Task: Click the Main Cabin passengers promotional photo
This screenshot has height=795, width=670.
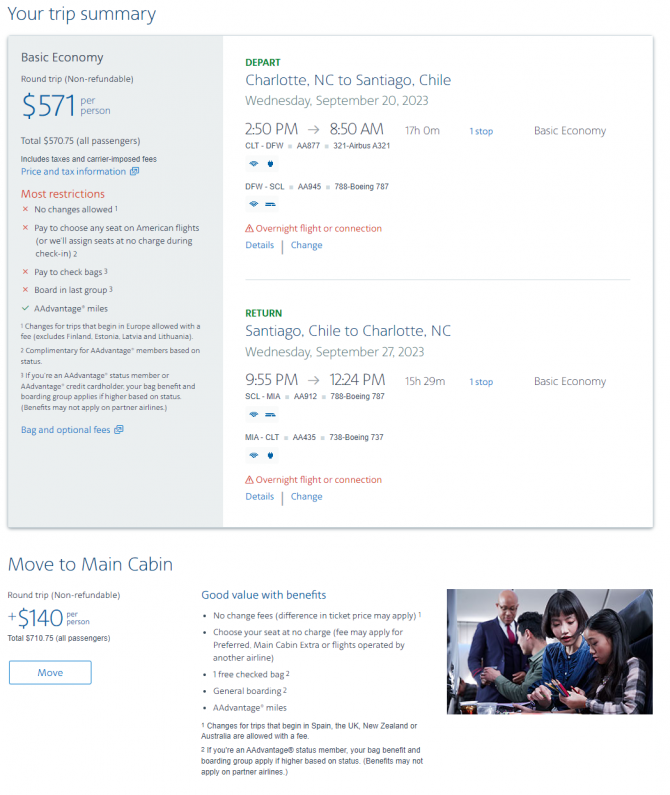Action: [x=549, y=652]
